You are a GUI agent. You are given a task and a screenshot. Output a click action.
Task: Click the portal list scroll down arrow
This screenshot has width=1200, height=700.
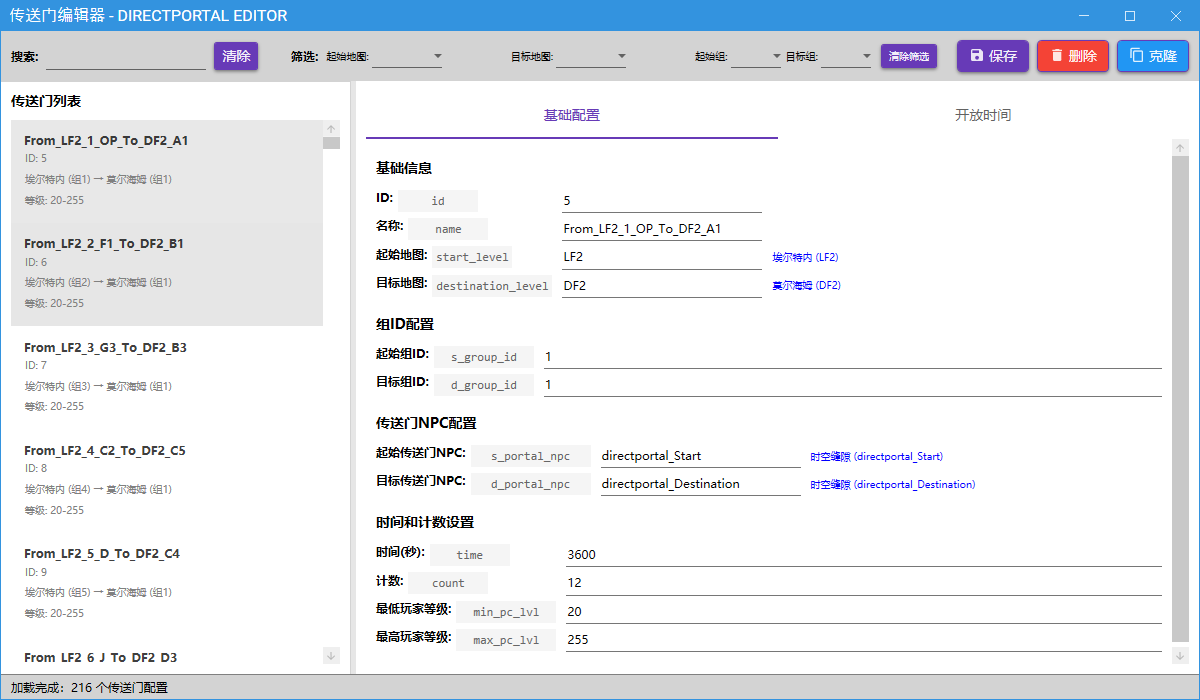click(331, 655)
